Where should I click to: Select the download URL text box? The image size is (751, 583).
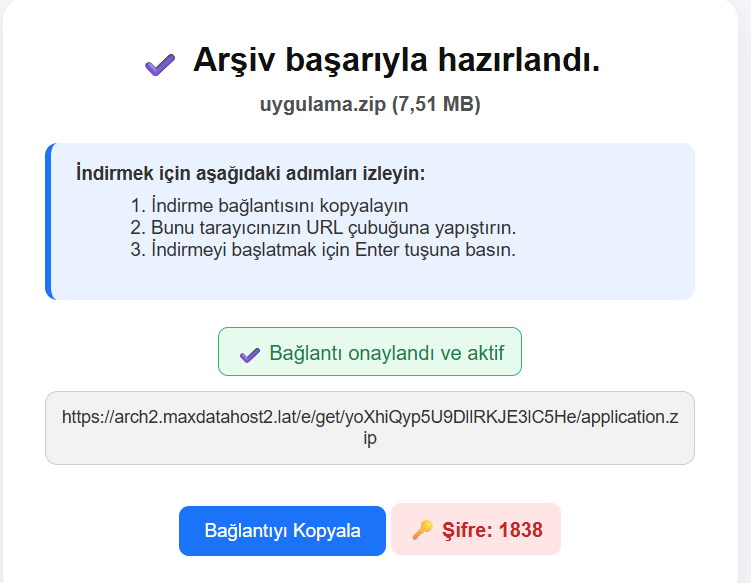[370, 428]
